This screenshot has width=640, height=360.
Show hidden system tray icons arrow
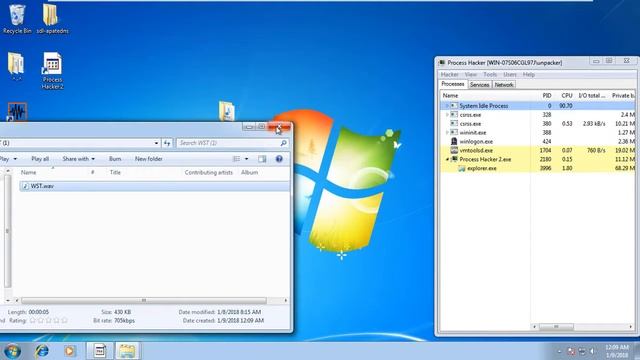[x=559, y=351]
